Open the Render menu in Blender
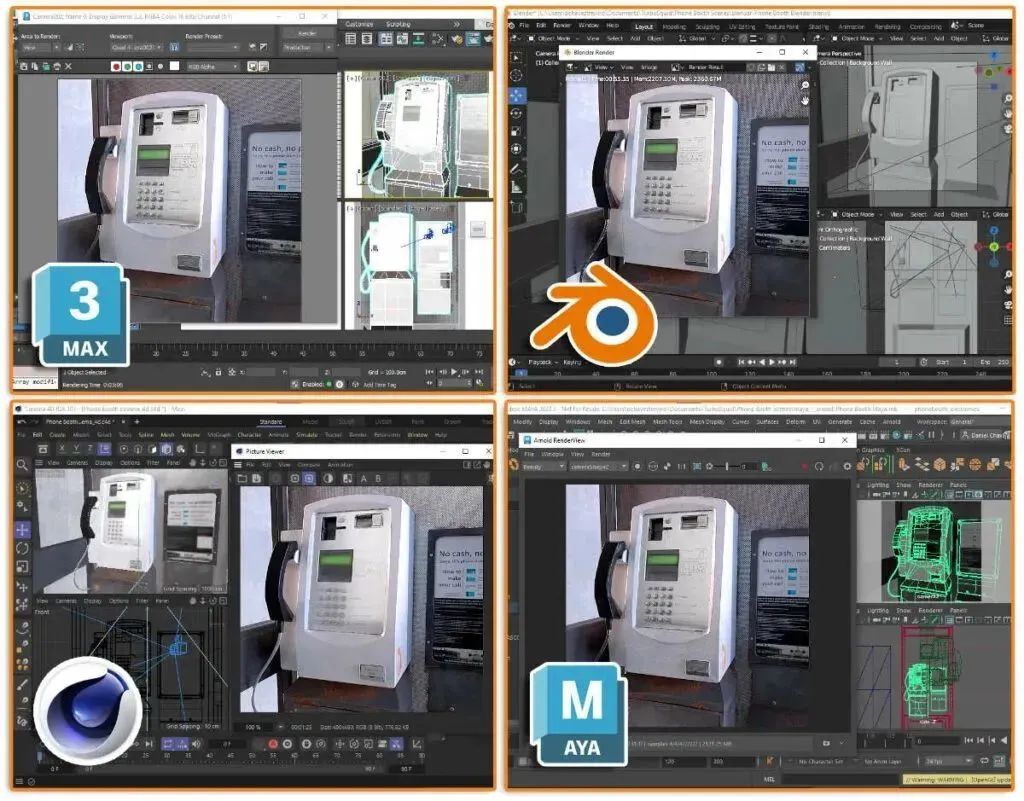This screenshot has height=801, width=1024. tap(562, 25)
